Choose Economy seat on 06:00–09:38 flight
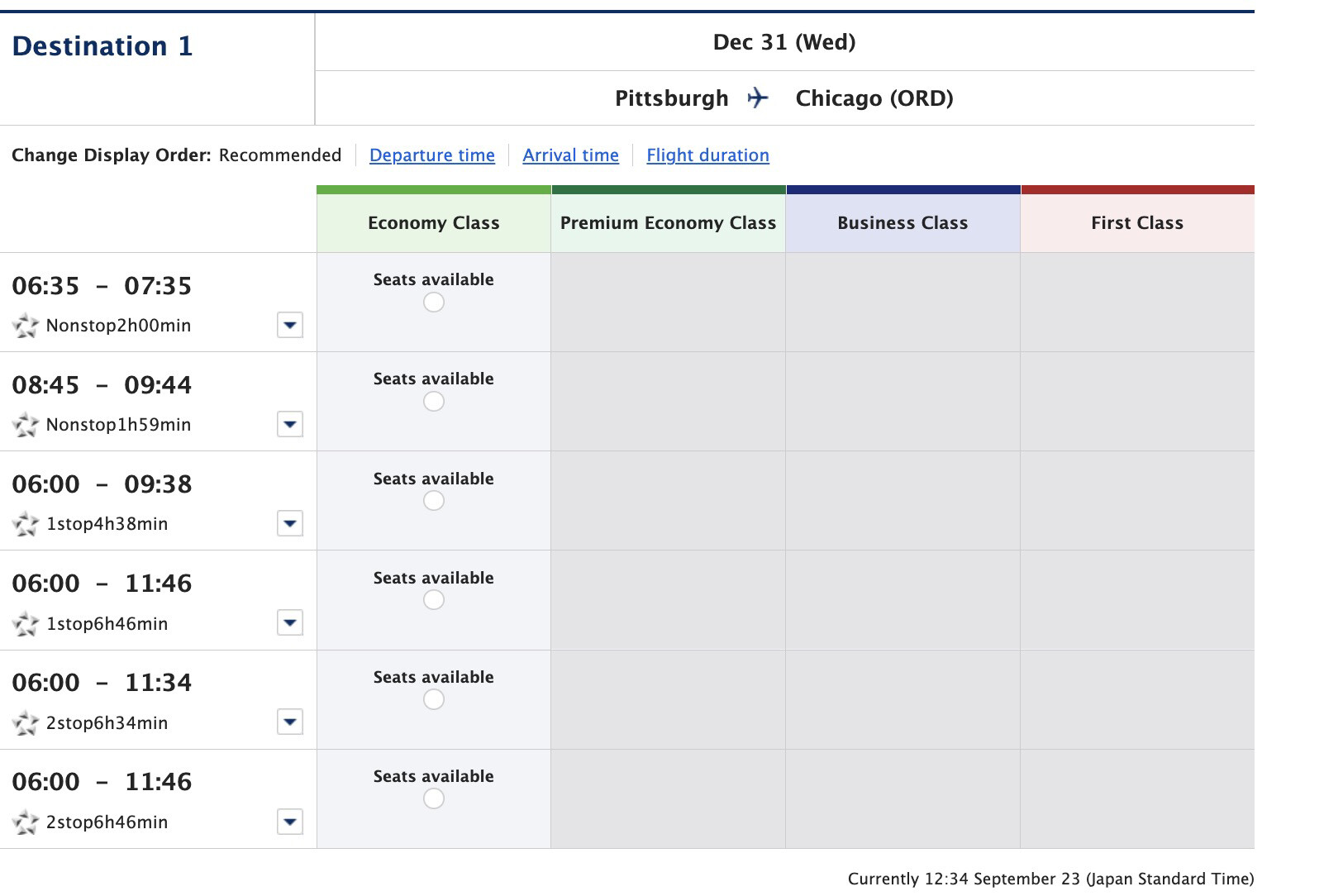Screen dimensions: 1324x896 coord(434,501)
